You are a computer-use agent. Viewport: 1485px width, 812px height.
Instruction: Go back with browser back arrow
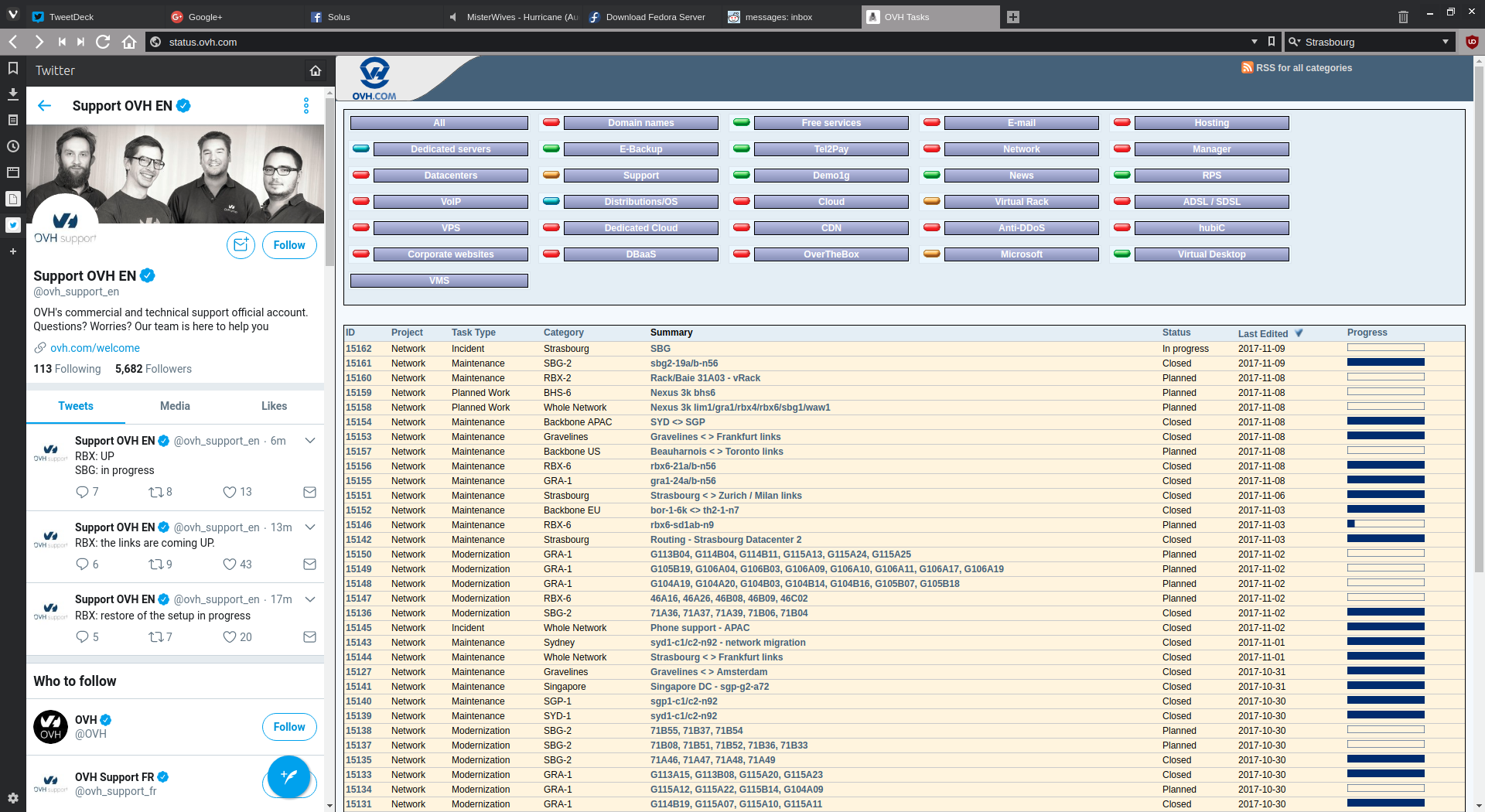13,42
